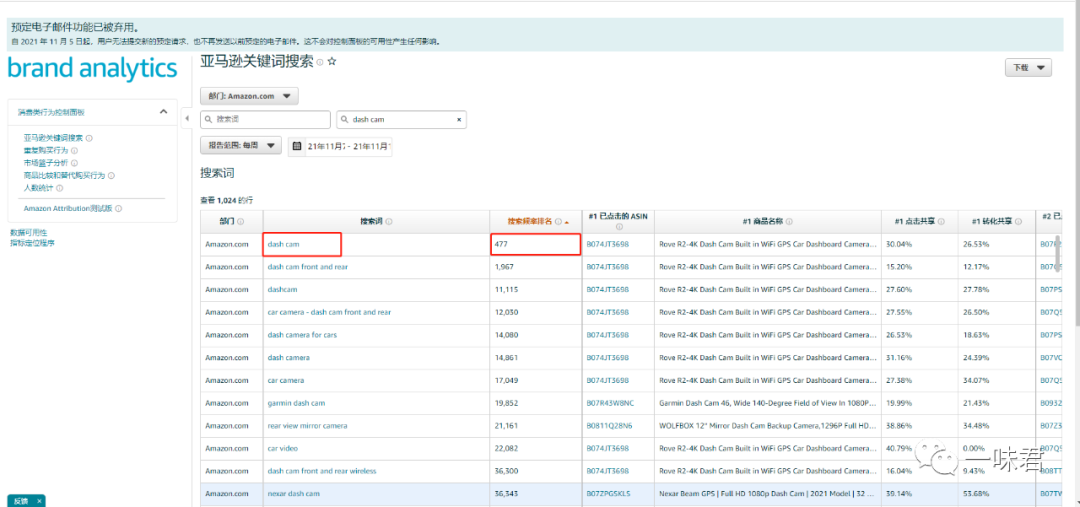Image resolution: width=1080 pixels, height=507 pixels.
Task: Clear the dash cam search filter
Action: point(459,119)
